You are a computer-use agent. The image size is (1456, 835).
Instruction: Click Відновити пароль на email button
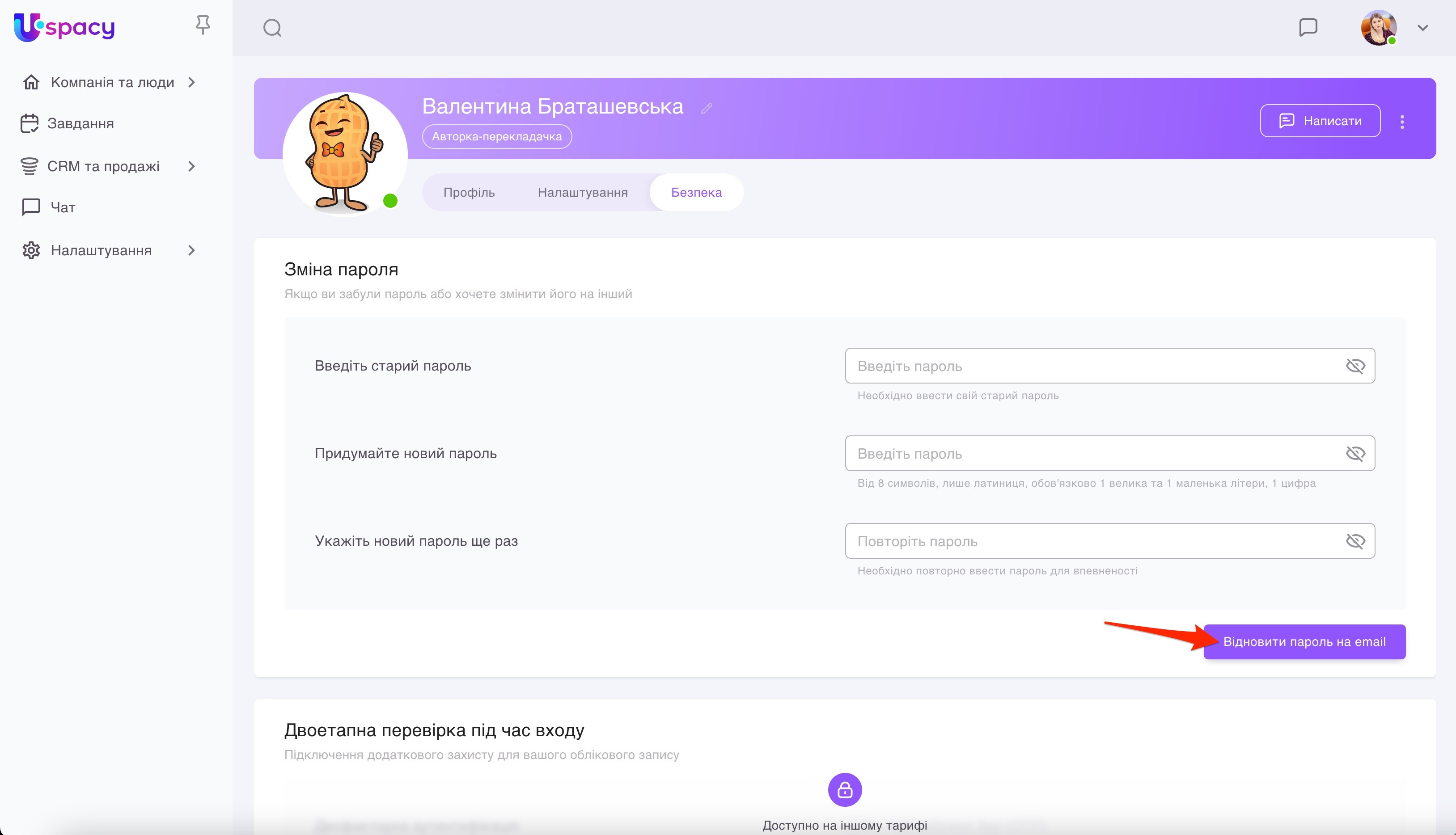pyautogui.click(x=1304, y=641)
